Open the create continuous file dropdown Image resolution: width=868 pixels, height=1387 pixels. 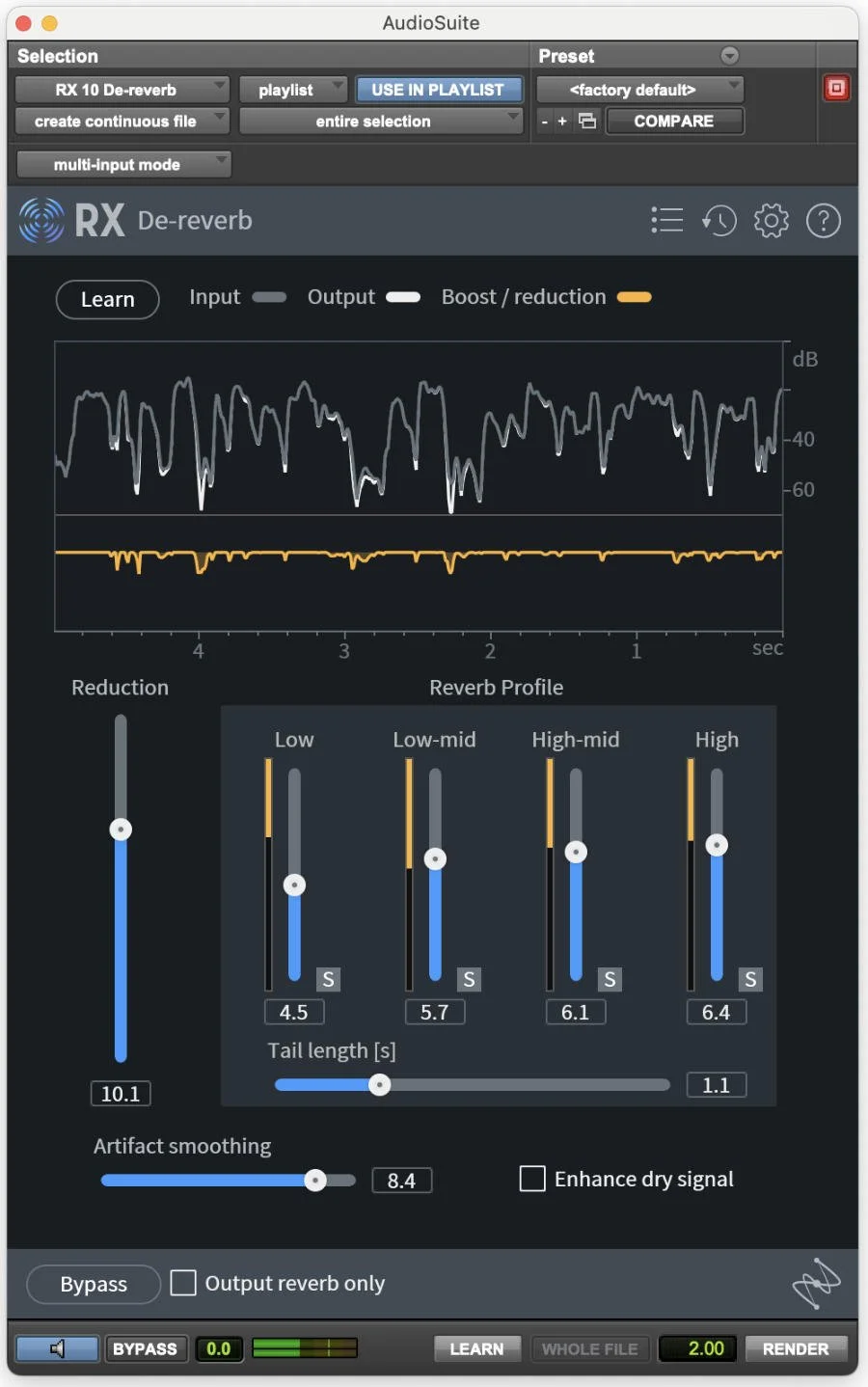click(122, 122)
